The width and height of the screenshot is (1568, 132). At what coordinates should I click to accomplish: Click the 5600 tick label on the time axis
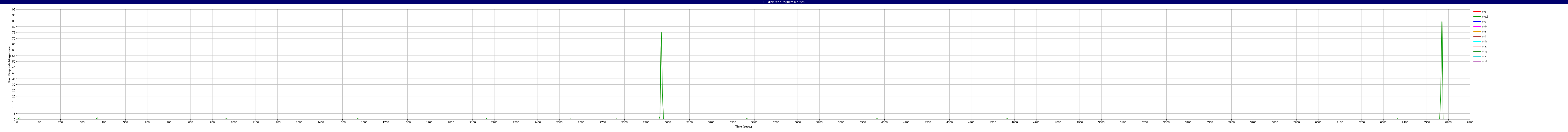coord(1231,122)
